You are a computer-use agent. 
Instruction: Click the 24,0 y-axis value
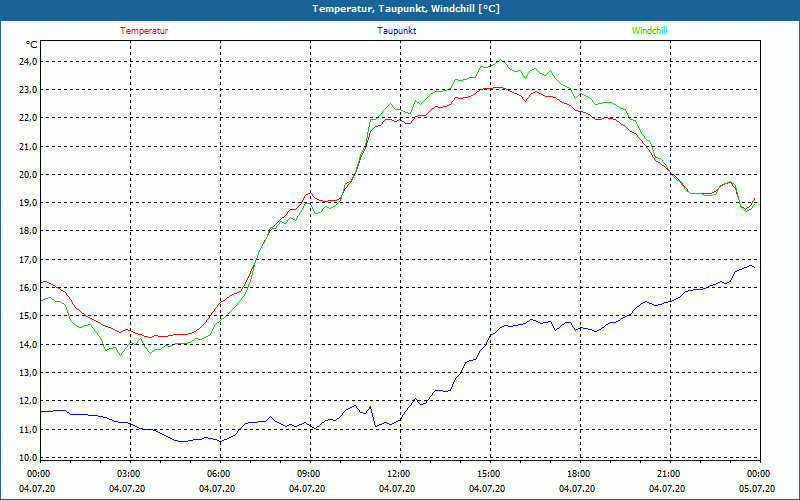click(28, 62)
